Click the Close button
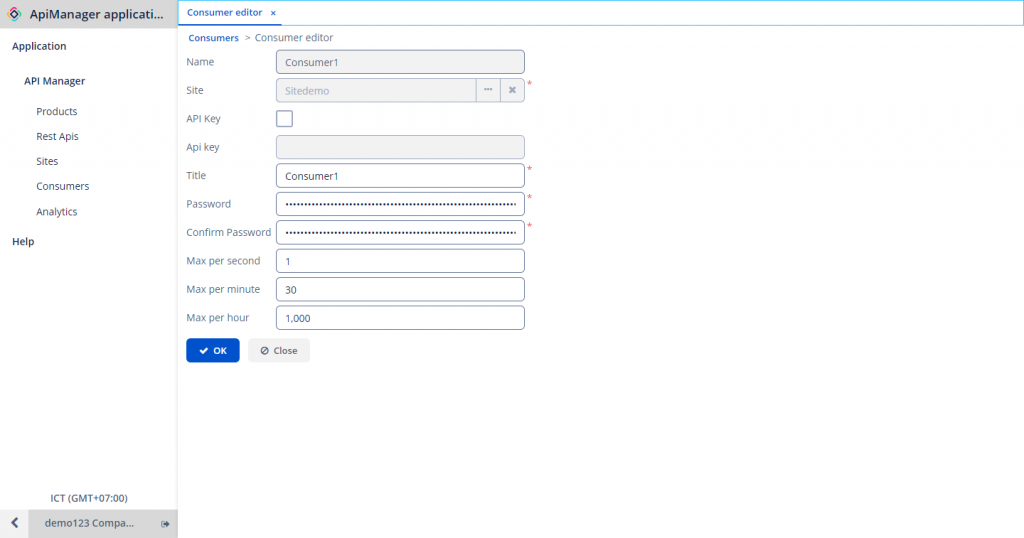Image resolution: width=1024 pixels, height=538 pixels. 279,351
